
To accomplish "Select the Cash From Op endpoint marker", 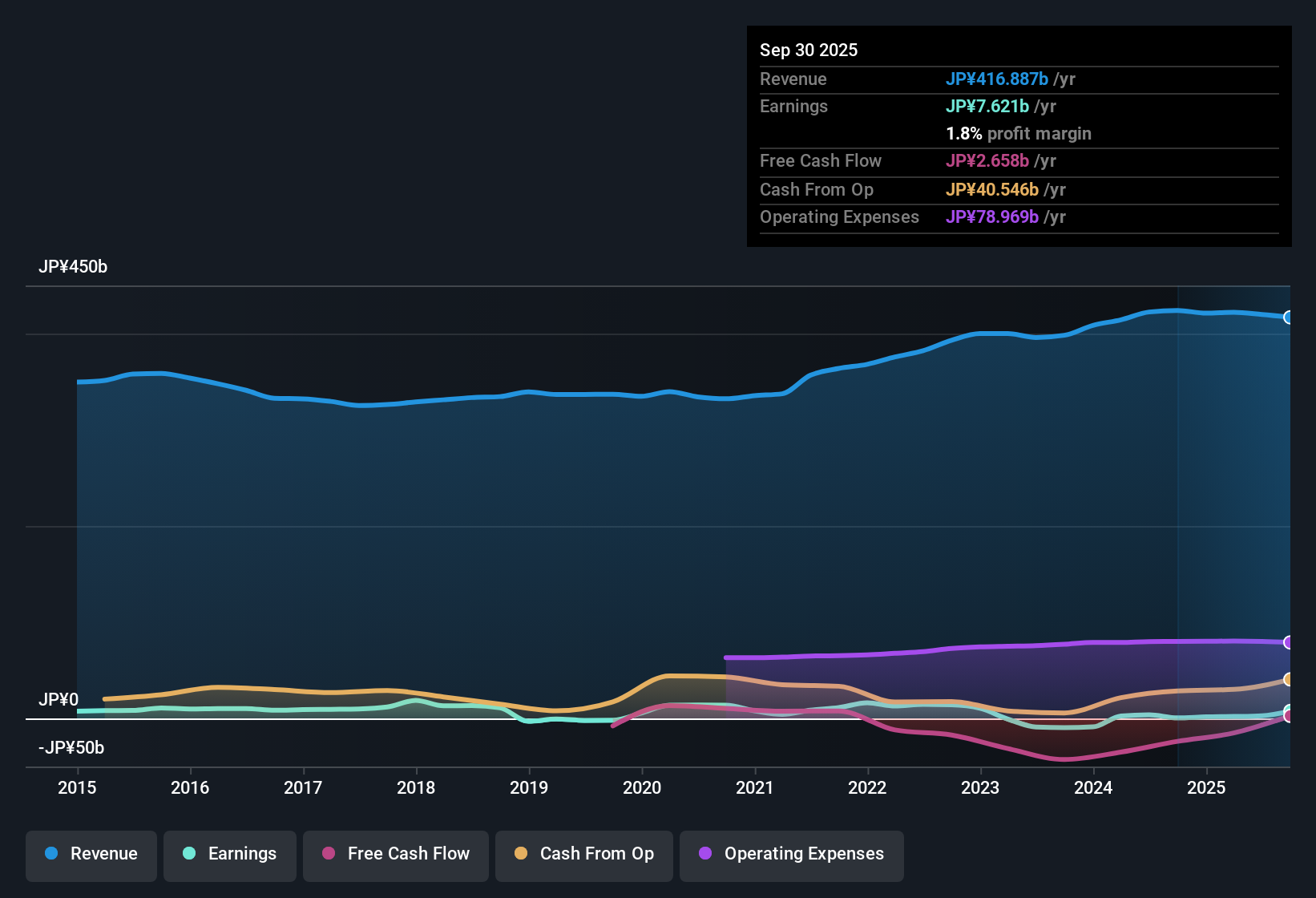I will pos(1288,681).
